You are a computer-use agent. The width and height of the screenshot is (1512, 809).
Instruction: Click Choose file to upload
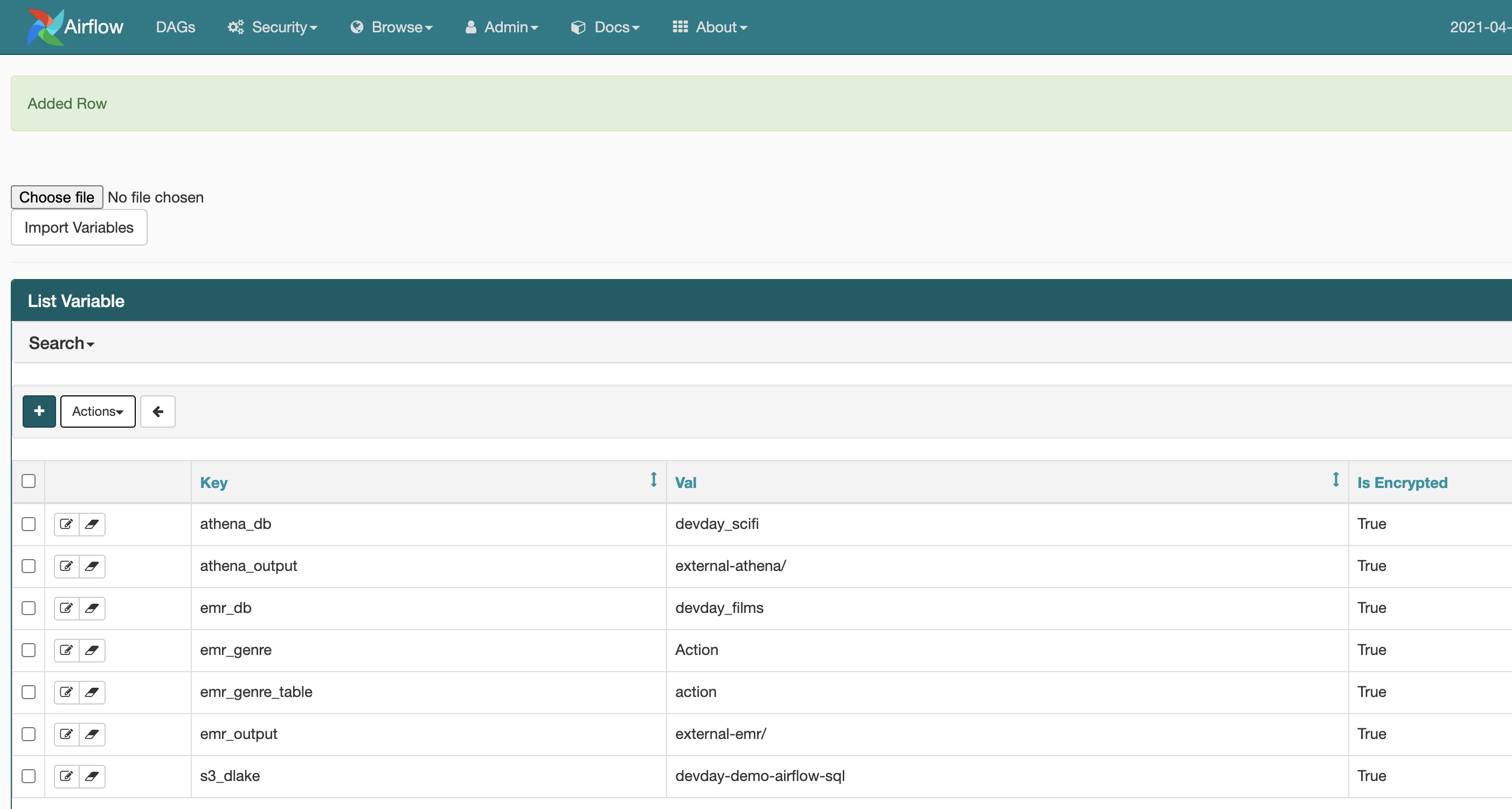(x=57, y=197)
